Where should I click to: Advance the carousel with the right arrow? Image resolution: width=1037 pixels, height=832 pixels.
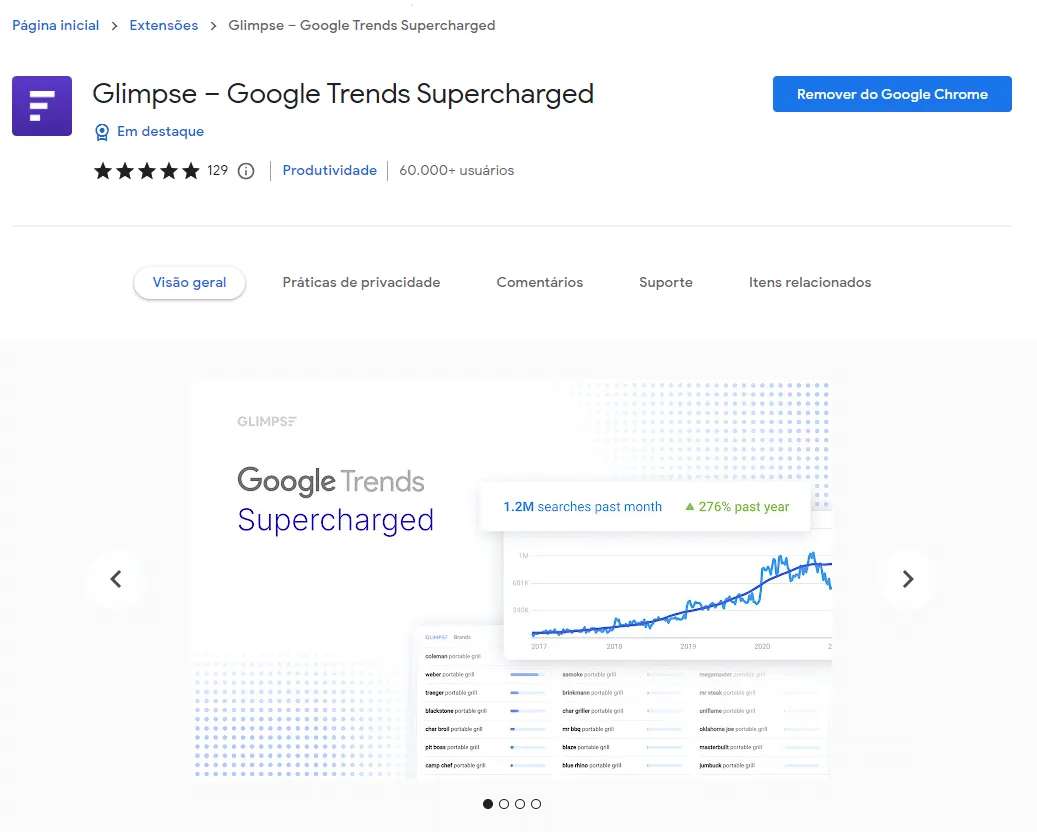907,579
